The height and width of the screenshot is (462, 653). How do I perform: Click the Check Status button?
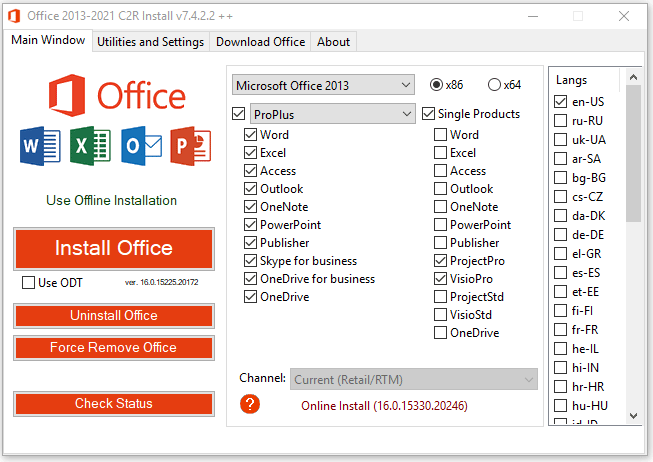[x=114, y=404]
